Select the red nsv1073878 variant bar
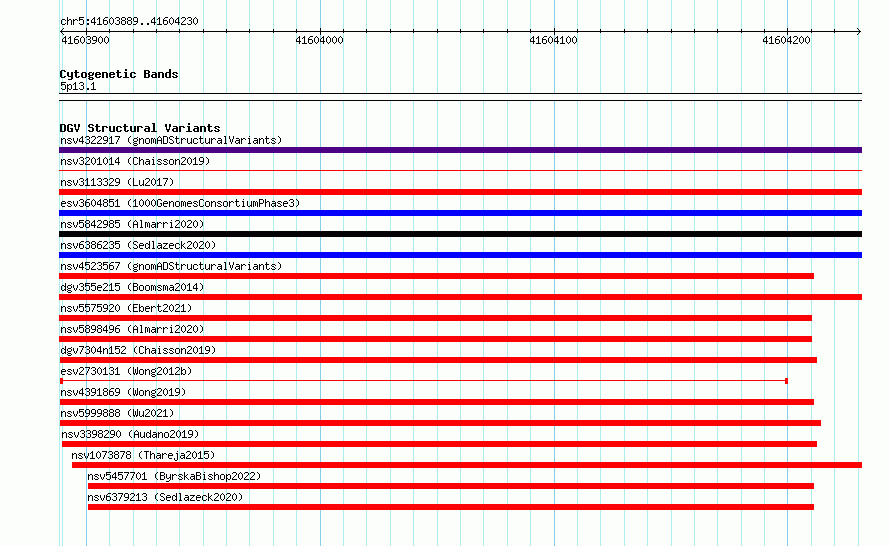Image resolution: width=890 pixels, height=546 pixels. (467, 465)
